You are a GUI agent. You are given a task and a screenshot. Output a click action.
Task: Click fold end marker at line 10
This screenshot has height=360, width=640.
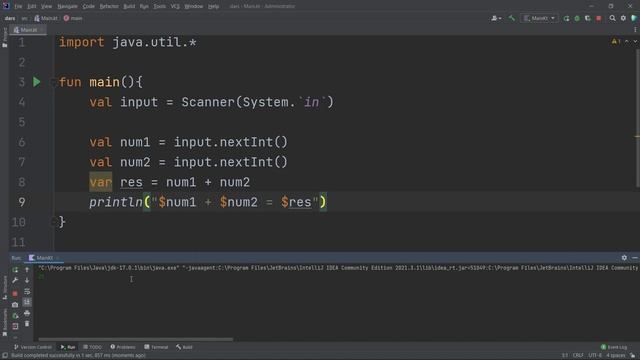pos(53,222)
